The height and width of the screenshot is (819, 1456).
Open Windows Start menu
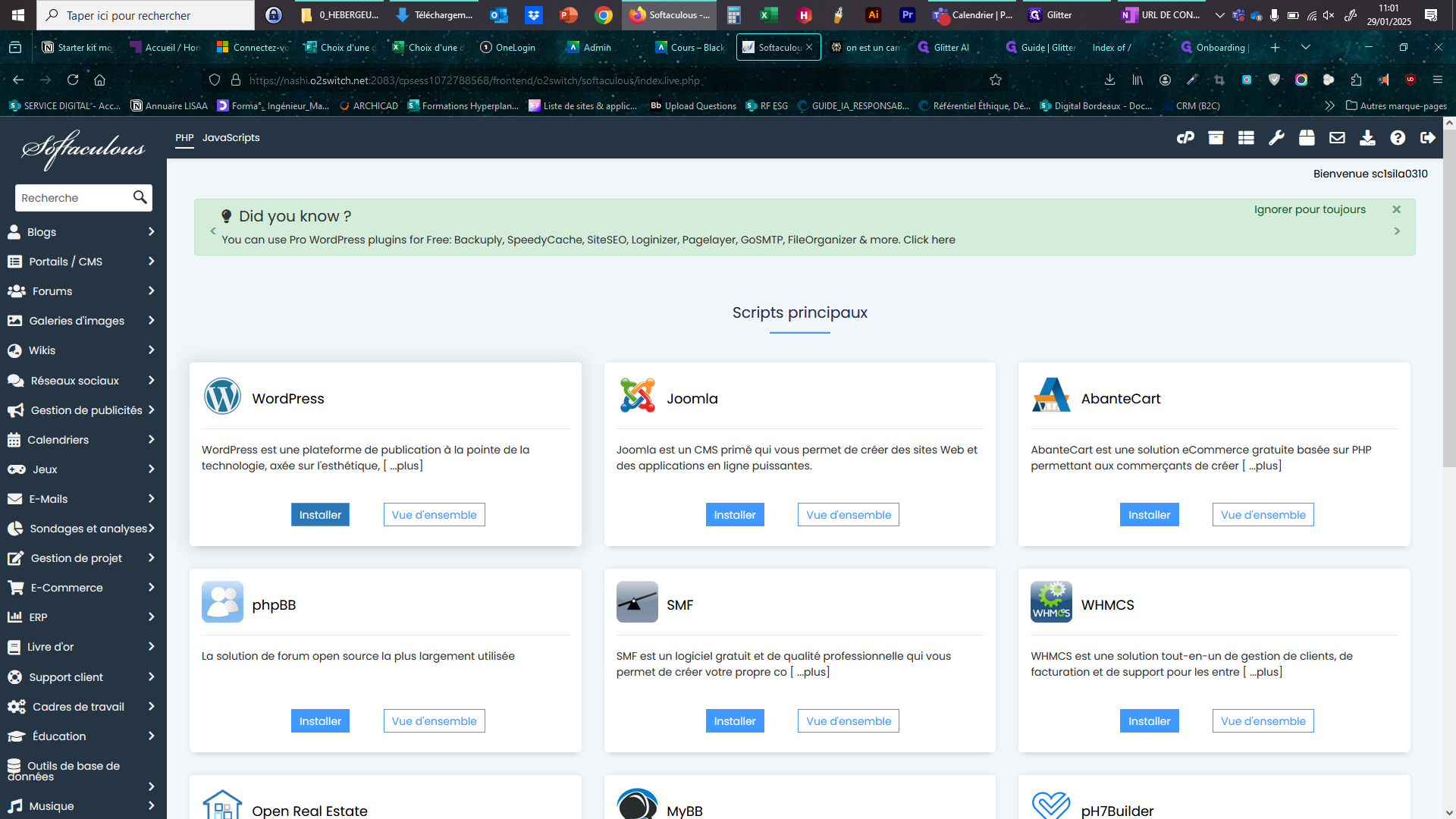18,15
